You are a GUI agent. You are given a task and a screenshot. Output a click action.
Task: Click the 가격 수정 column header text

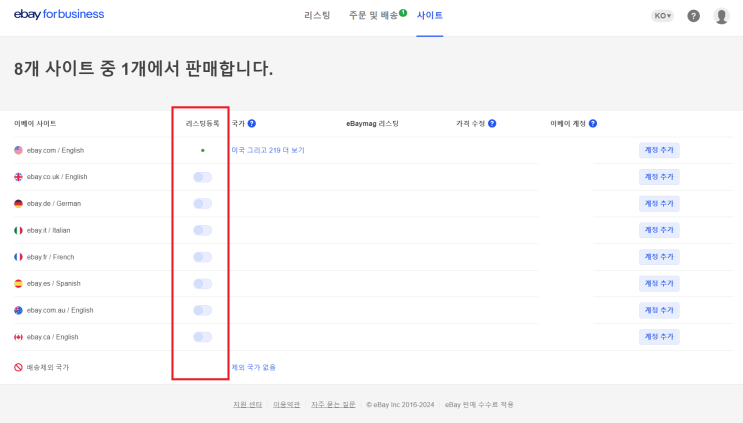pos(471,123)
